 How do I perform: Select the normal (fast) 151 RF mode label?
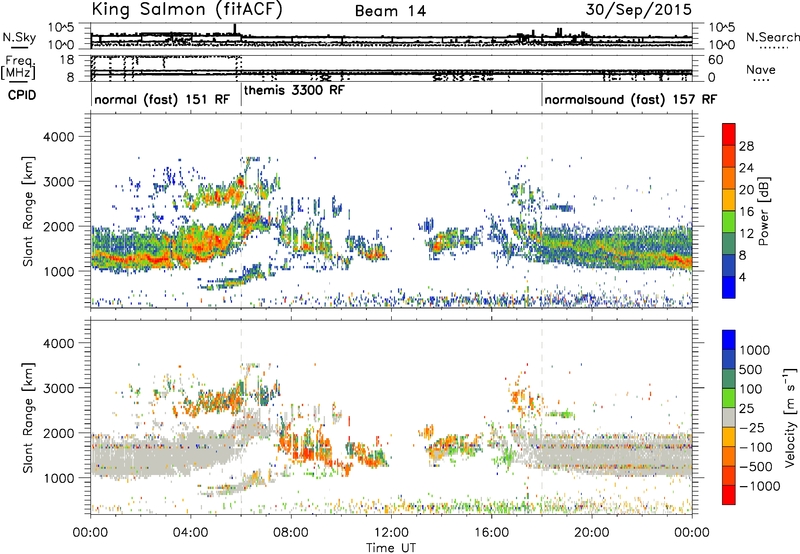(x=162, y=99)
